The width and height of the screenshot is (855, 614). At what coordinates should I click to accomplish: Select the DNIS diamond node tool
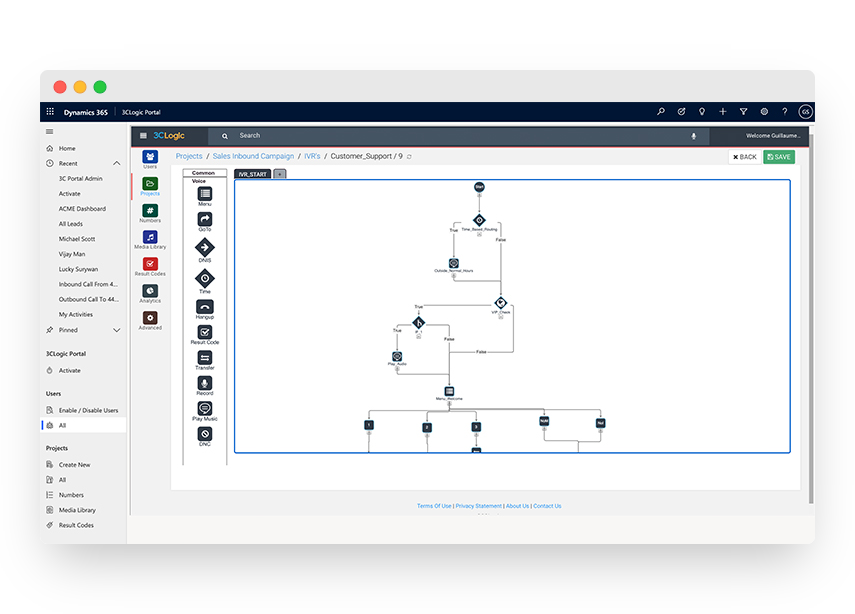click(204, 248)
